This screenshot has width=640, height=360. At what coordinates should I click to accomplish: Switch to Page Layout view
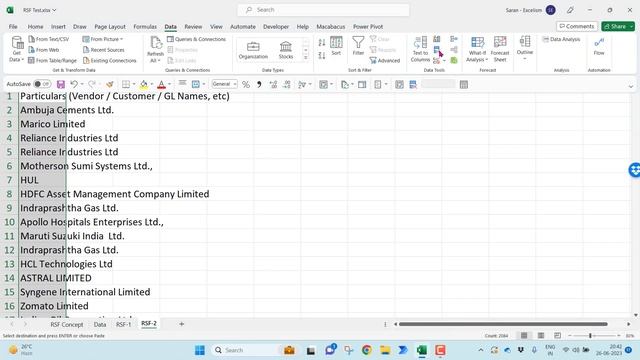click(541, 336)
